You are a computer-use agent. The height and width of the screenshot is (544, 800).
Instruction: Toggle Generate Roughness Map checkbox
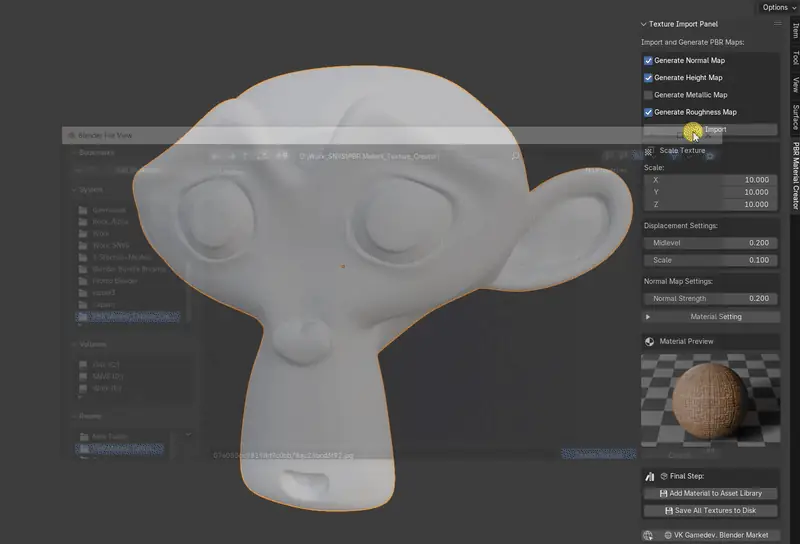(x=648, y=112)
